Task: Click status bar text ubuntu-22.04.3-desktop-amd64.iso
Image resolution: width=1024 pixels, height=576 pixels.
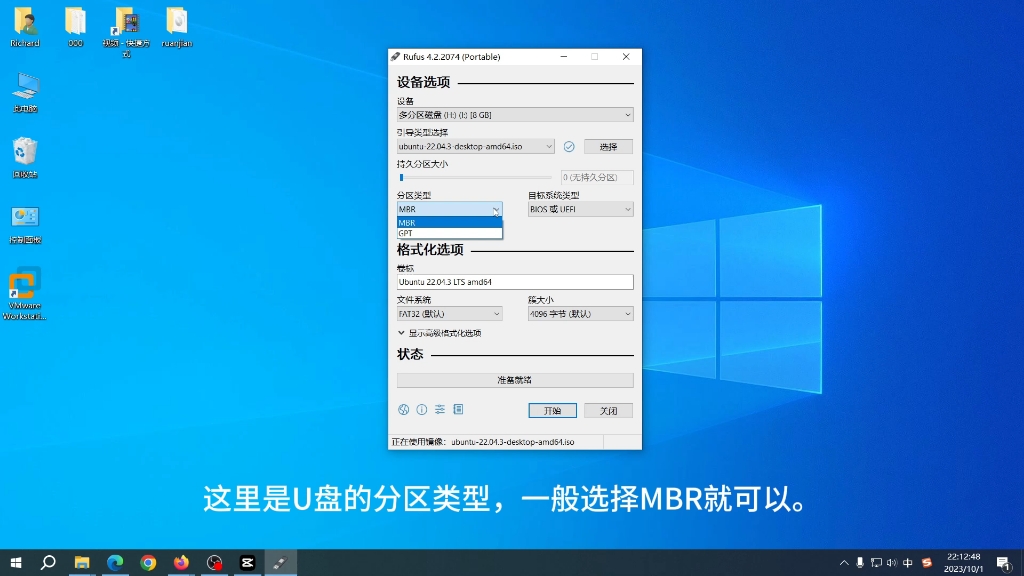Action: click(513, 442)
